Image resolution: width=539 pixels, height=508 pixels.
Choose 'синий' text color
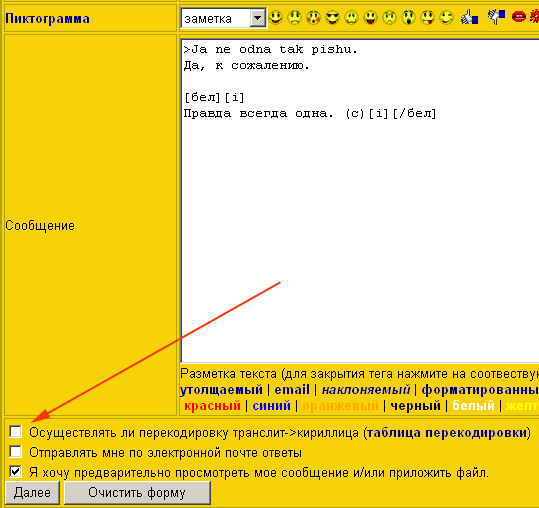coord(272,406)
